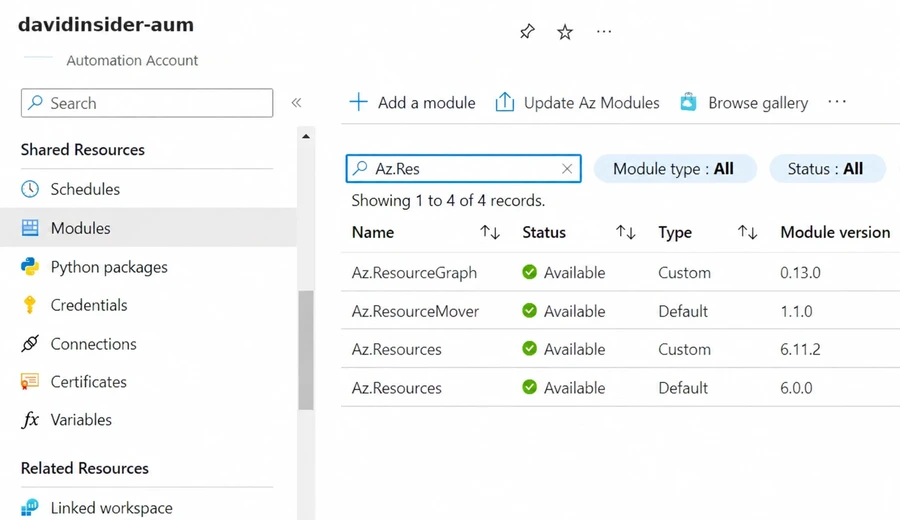Open the Module type : All filter
This screenshot has height=520, width=900.
point(674,169)
